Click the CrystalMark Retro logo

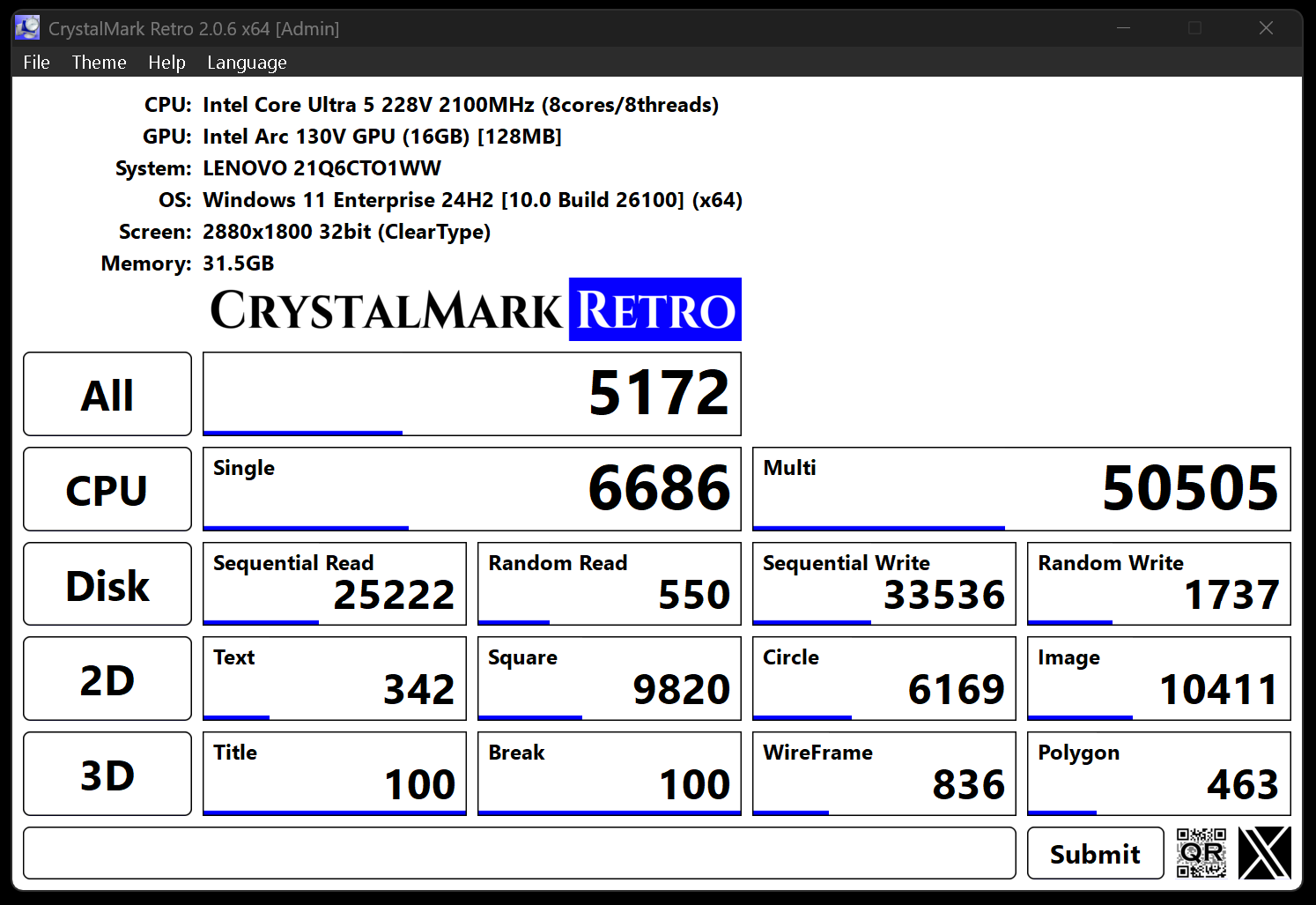(476, 309)
